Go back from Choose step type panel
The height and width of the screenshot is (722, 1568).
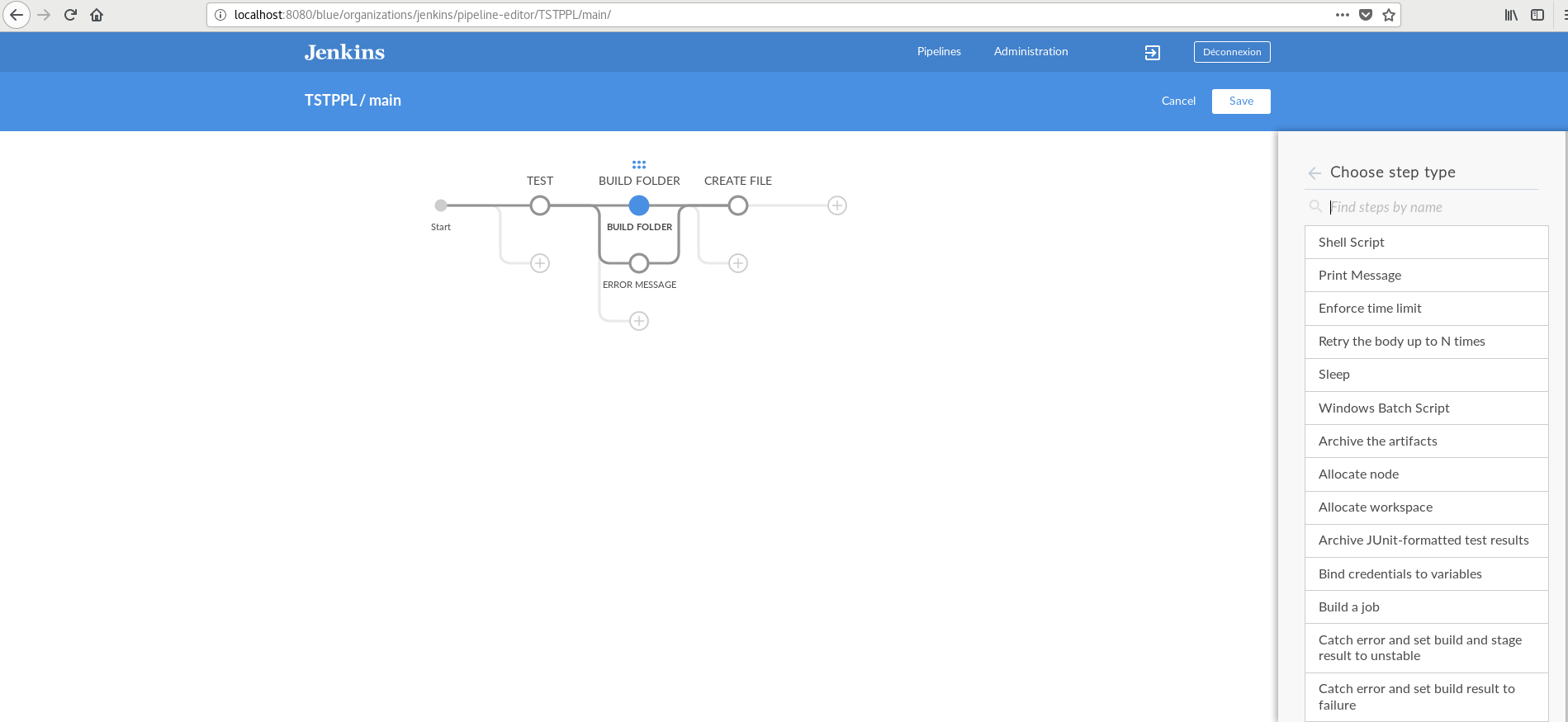coord(1315,172)
